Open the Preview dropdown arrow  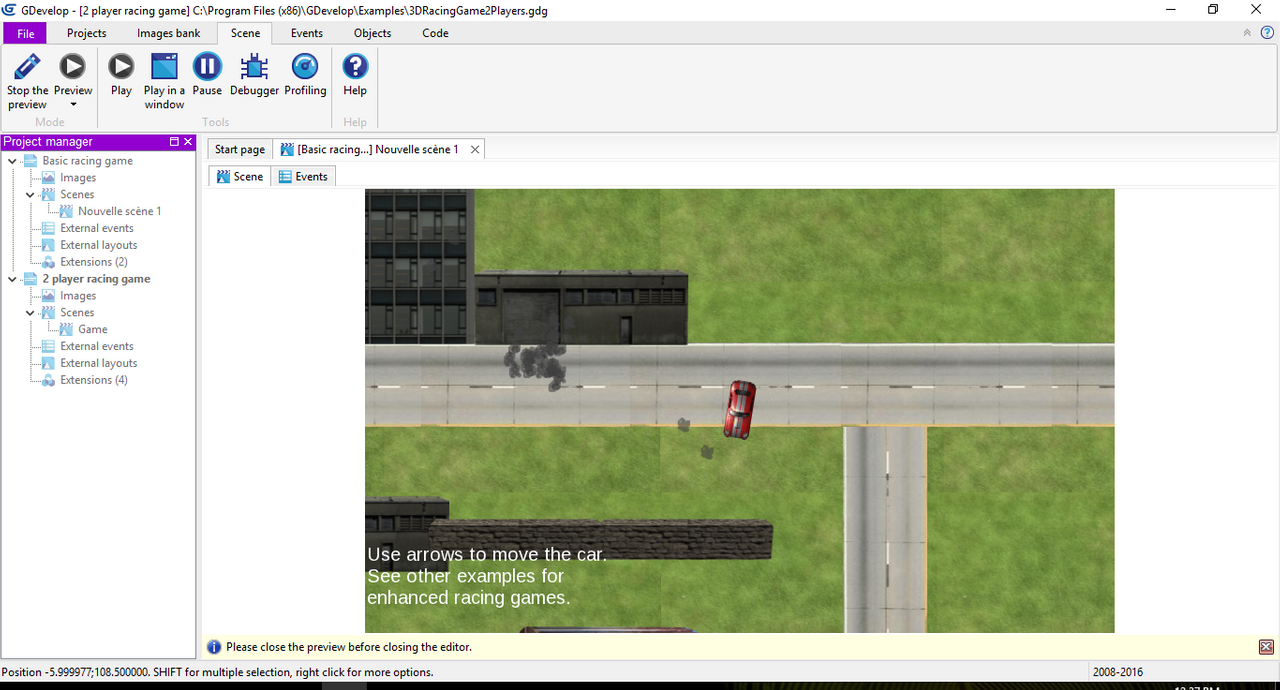point(72,104)
